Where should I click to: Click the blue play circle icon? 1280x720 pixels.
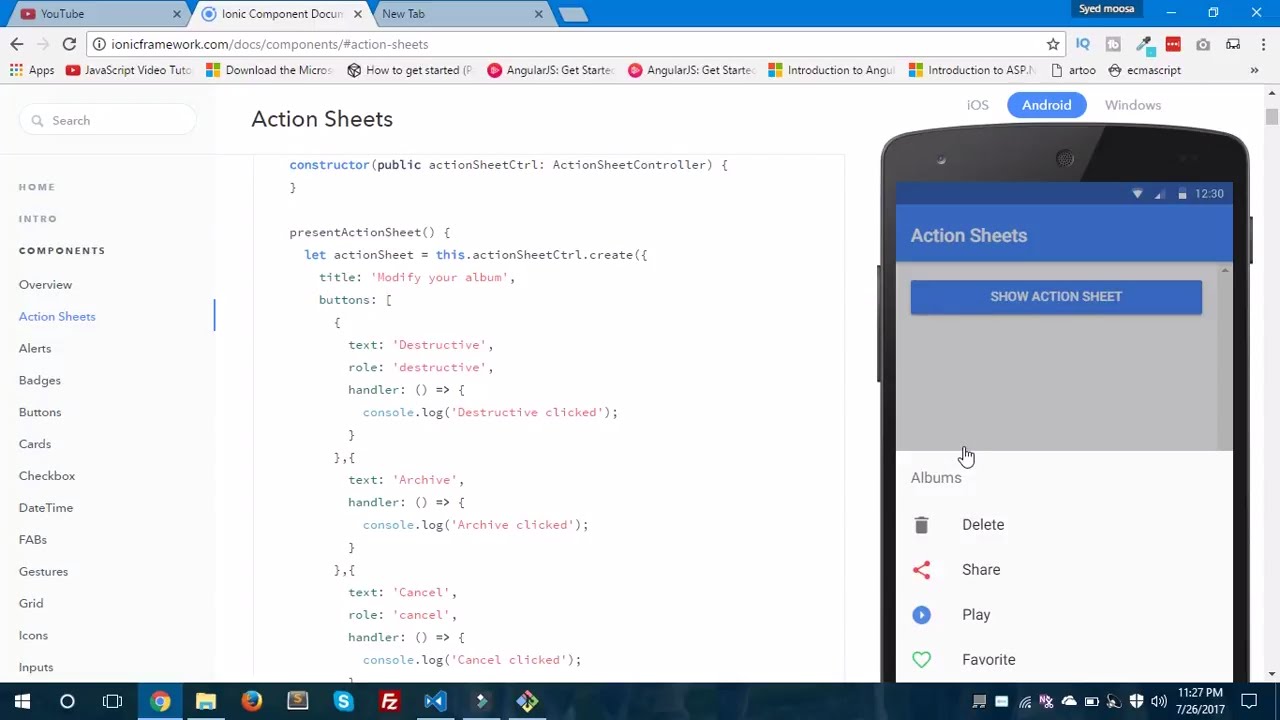[x=921, y=615]
